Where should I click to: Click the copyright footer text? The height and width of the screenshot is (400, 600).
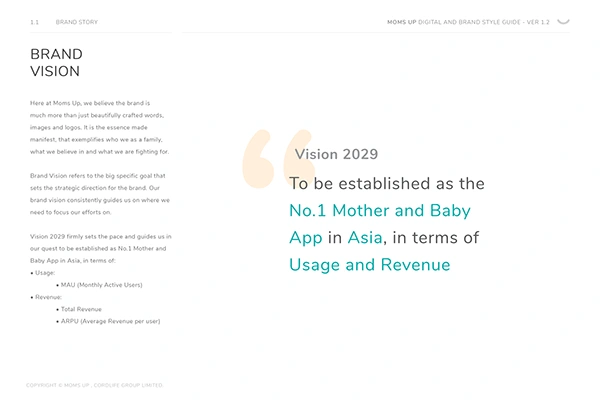pos(95,385)
